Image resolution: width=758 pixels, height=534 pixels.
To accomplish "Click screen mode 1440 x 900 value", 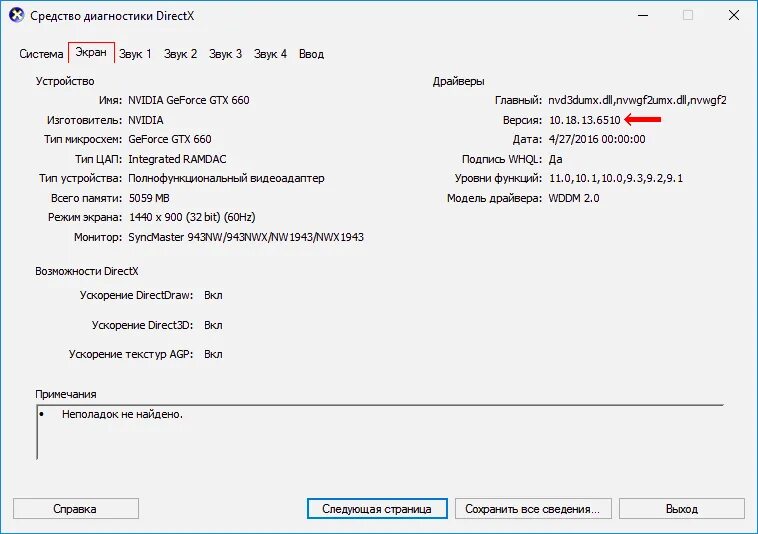I will [x=192, y=217].
